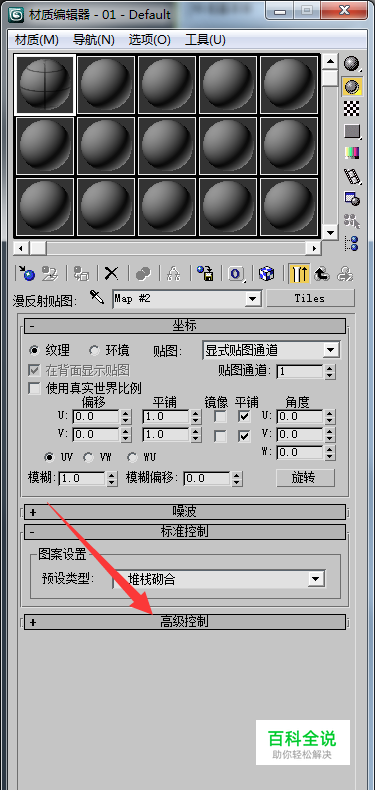375x790 pixels.
Task: Click the 旋转 button
Action: coord(305,478)
